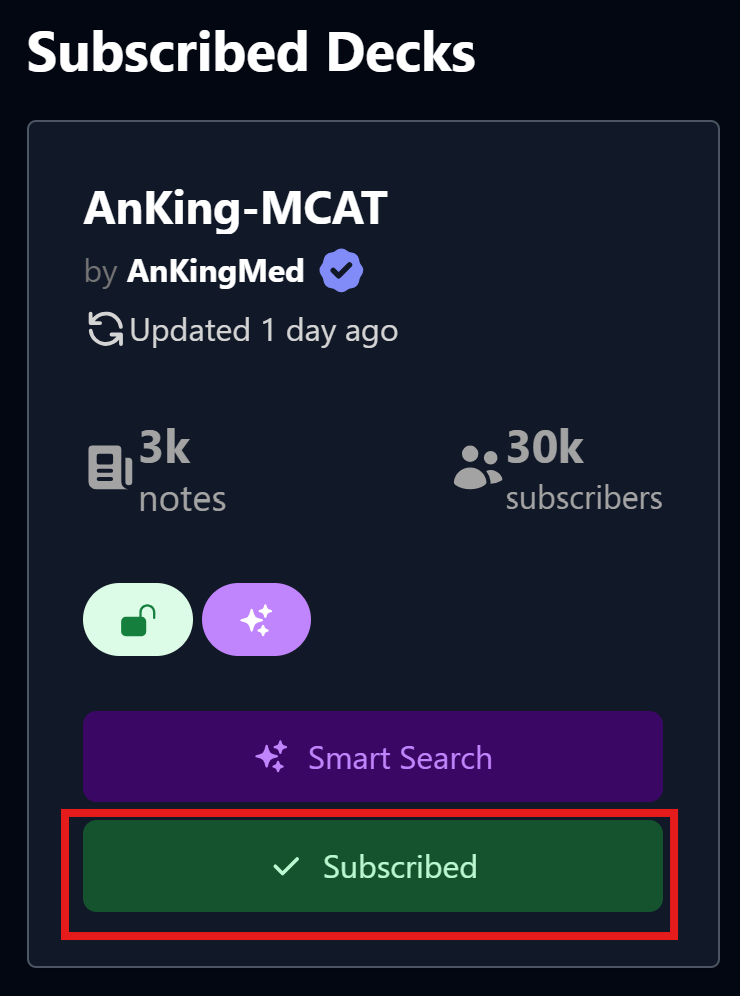Click the 3k notes count
The width and height of the screenshot is (740, 996).
coord(165,447)
